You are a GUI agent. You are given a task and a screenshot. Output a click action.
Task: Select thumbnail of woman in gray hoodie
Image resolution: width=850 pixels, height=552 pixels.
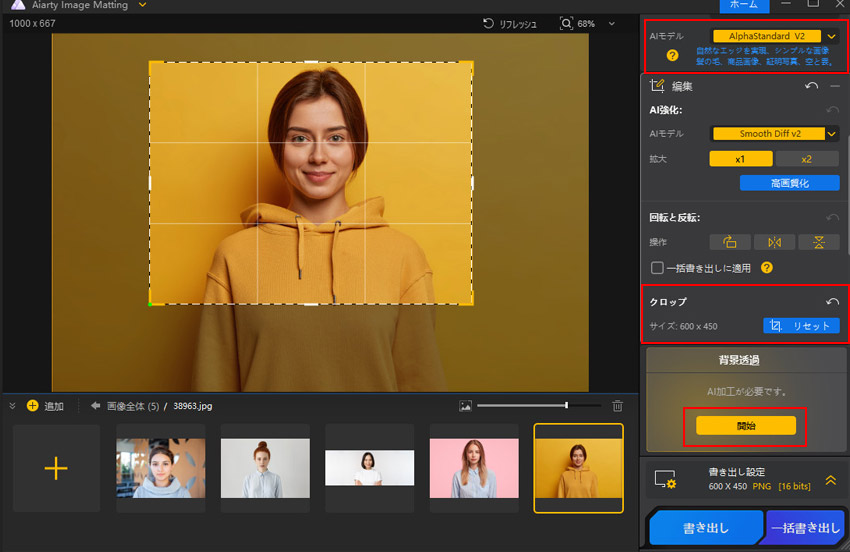(160, 468)
